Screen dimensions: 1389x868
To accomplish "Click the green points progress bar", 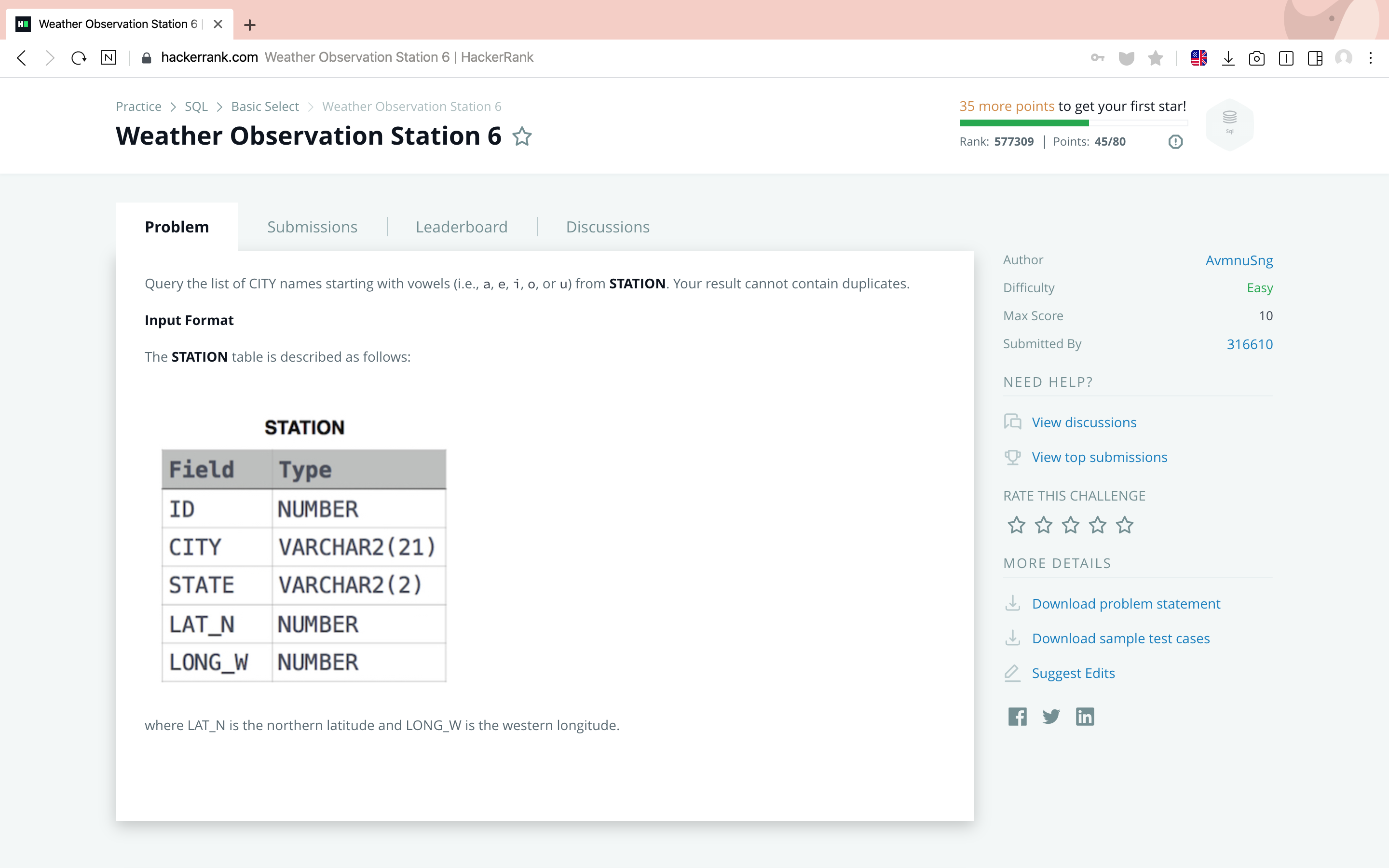I will 1024,123.
